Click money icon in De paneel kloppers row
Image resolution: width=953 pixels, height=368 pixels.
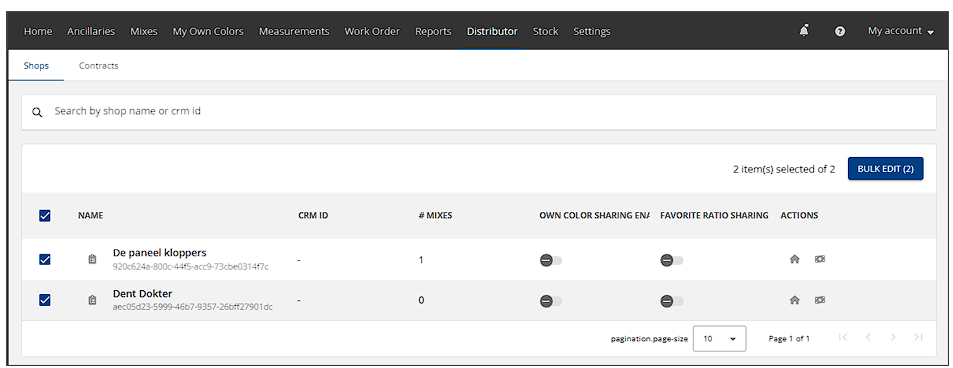pos(820,259)
